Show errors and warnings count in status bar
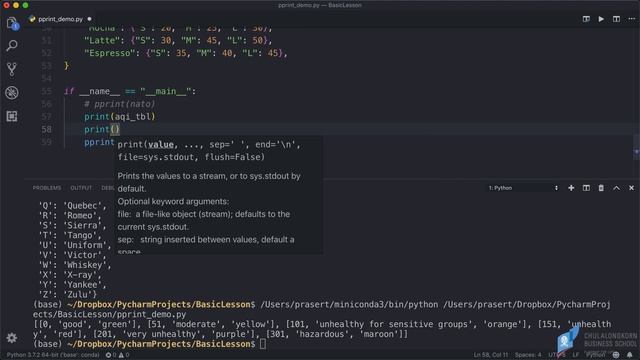The height and width of the screenshot is (360, 640). click(118, 355)
